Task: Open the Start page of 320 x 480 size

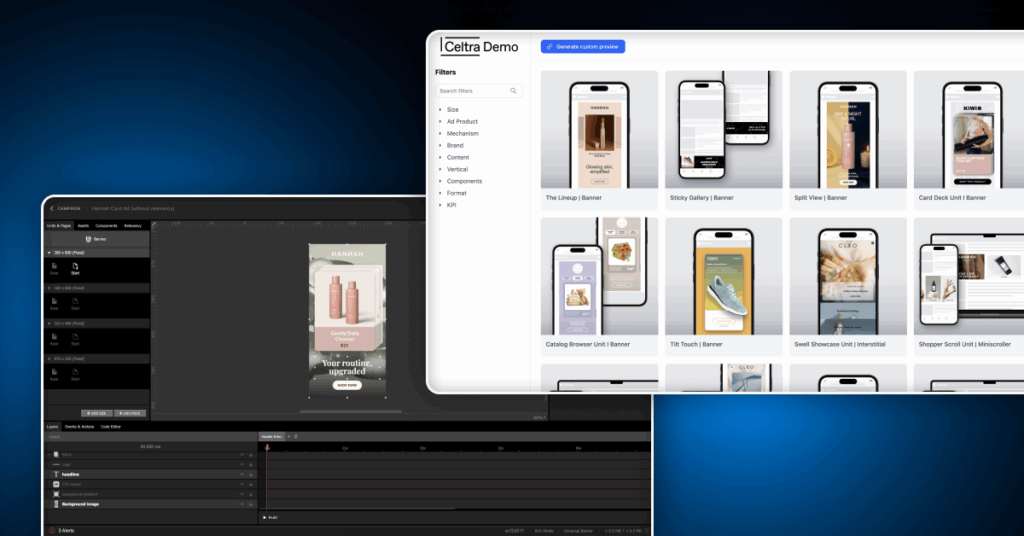Action: 75,337
